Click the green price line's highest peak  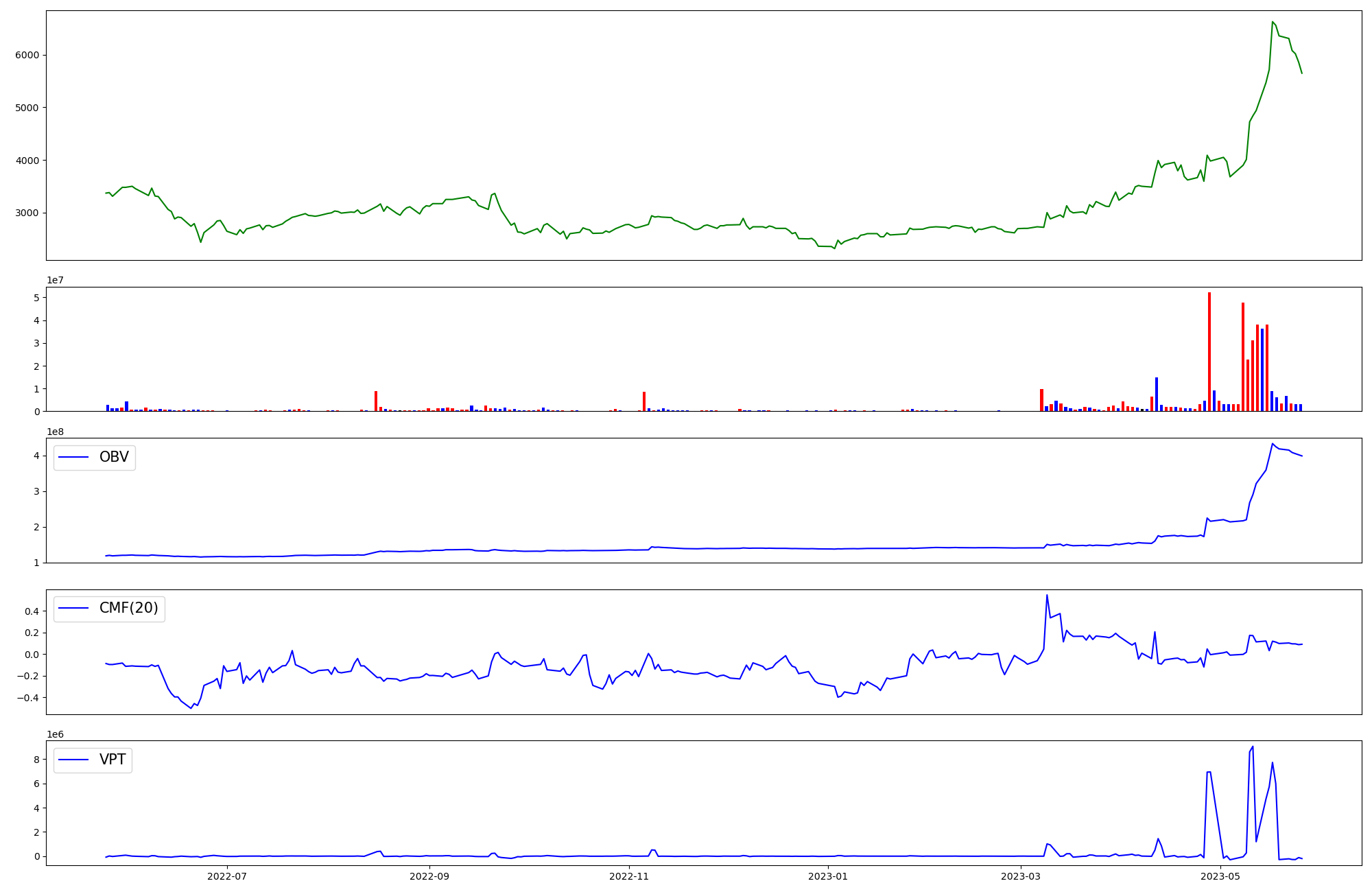(x=1272, y=22)
